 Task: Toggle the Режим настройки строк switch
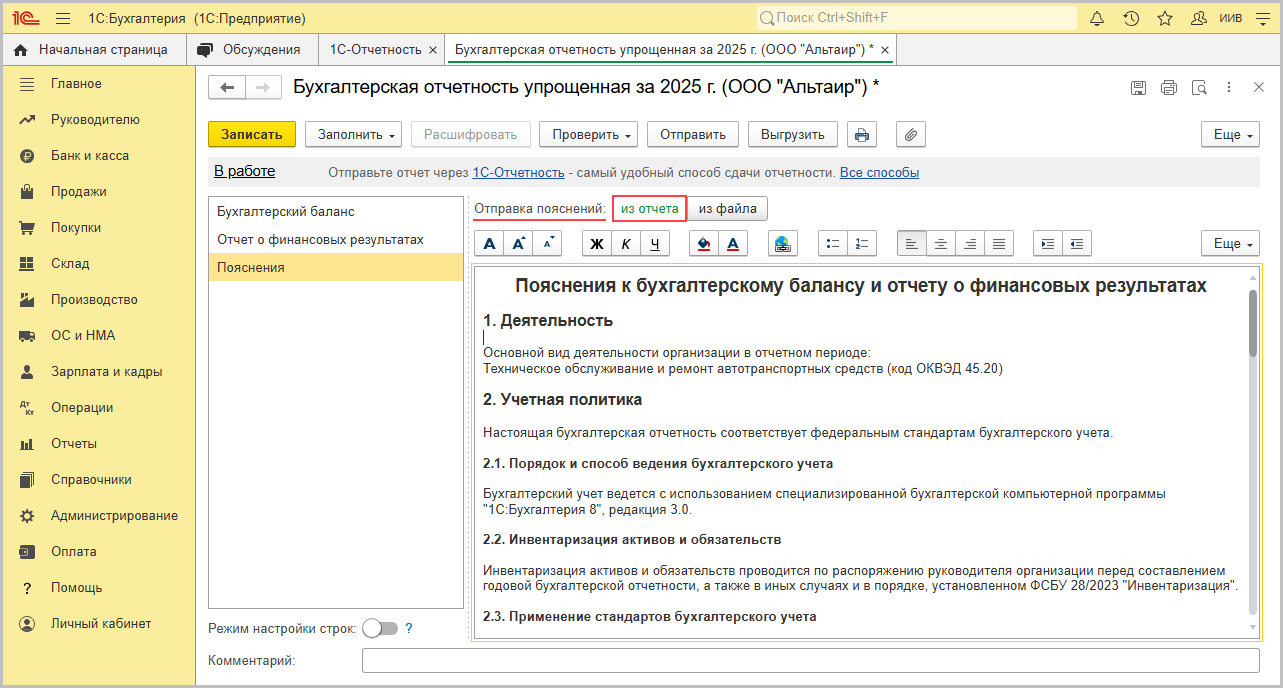tap(379, 629)
